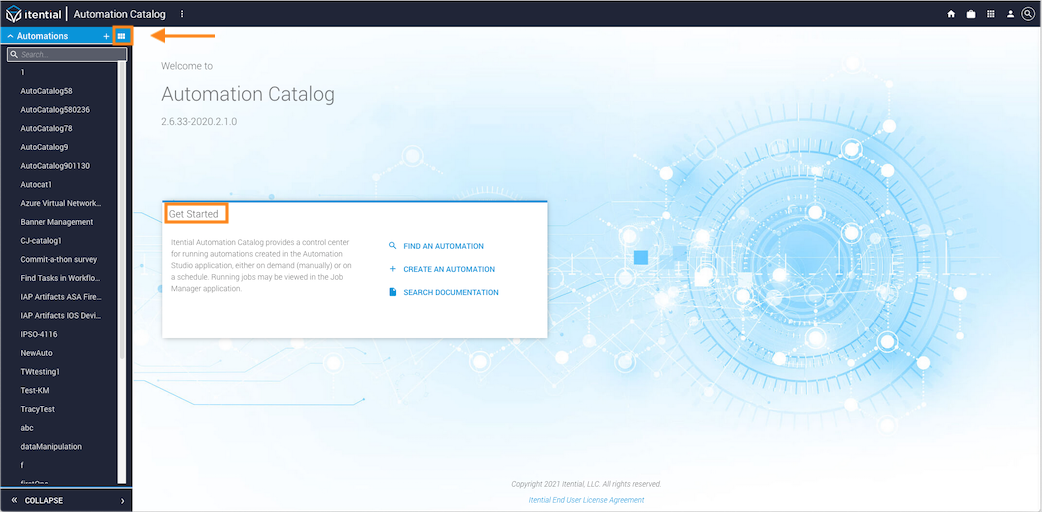Open the briefcase icon in top bar
Viewport: 1042px width, 512px height.
[x=971, y=14]
